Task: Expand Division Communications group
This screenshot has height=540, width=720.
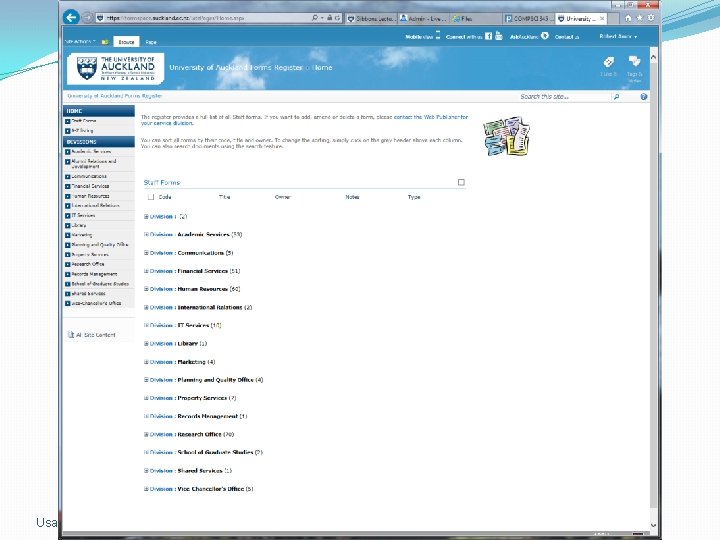Action: (146, 253)
